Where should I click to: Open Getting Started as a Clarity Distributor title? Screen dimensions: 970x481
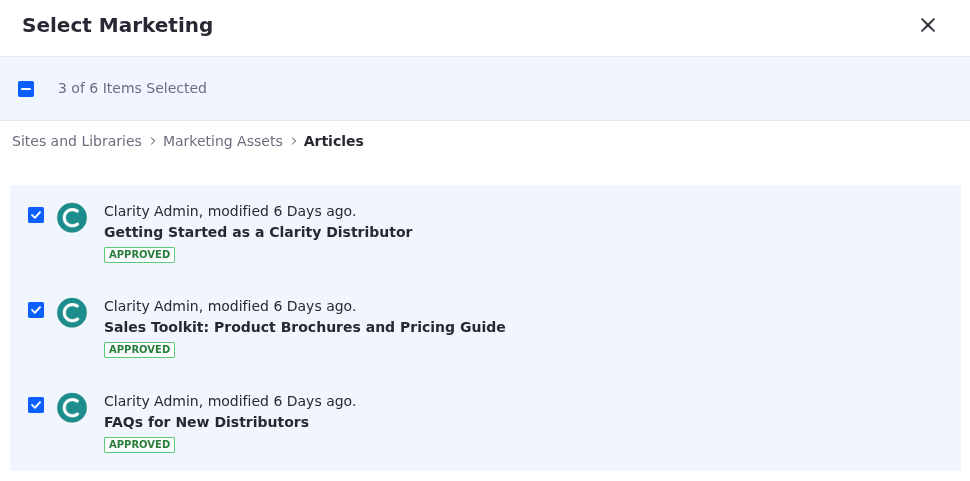coord(258,232)
